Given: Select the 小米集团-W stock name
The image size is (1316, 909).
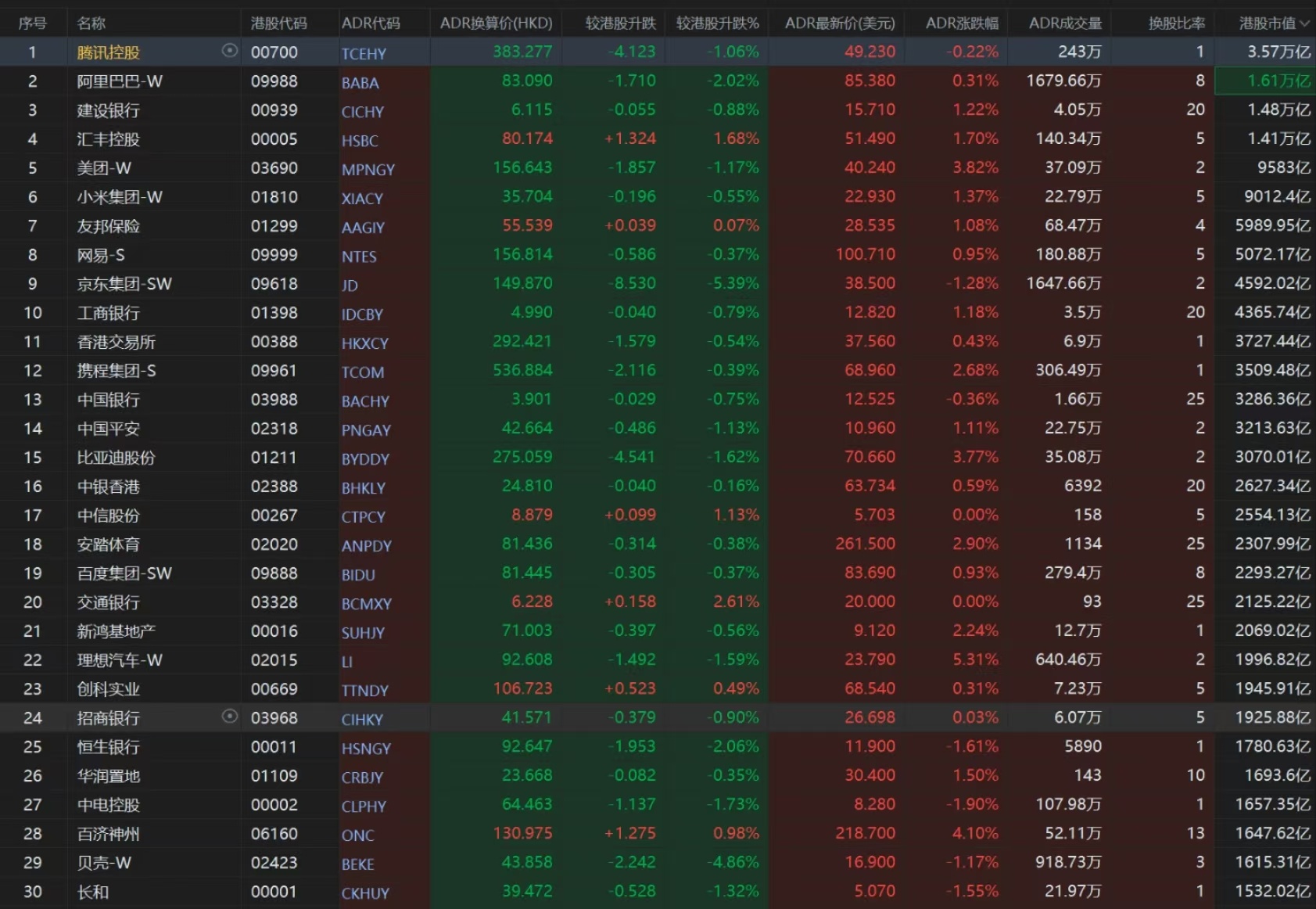Looking at the screenshot, I should tap(120, 197).
